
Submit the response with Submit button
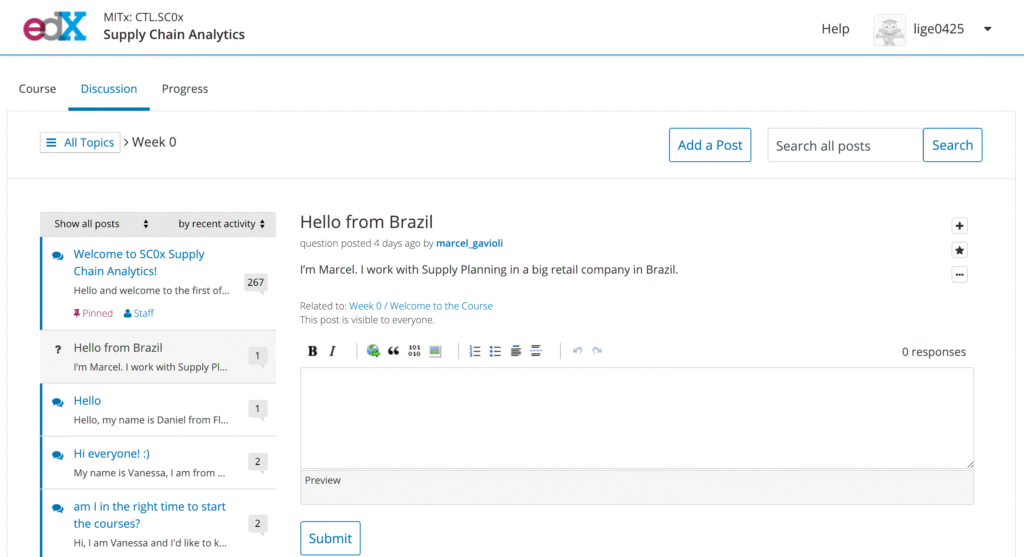330,538
